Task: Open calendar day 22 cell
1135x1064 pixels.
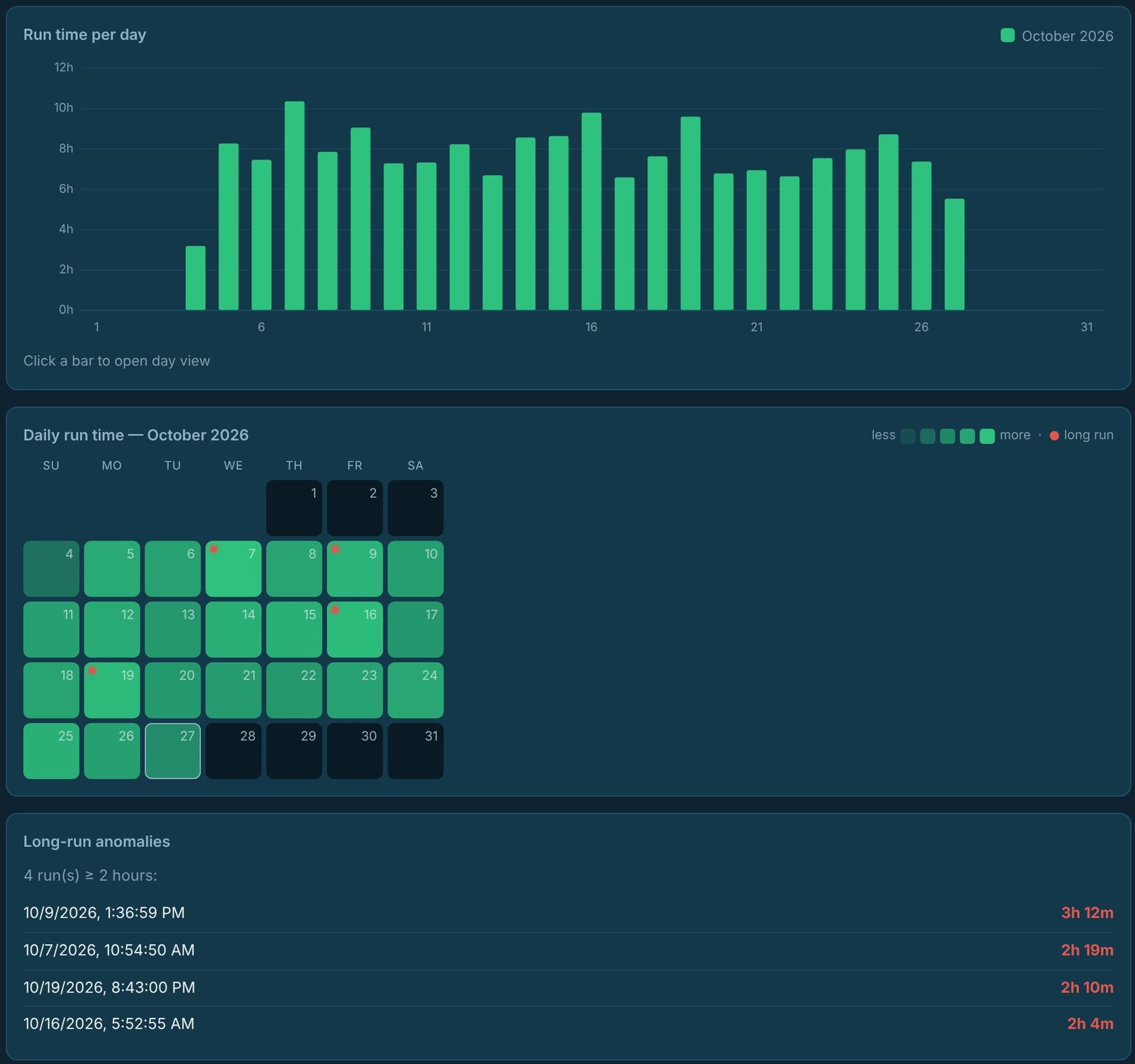Action: 294,690
